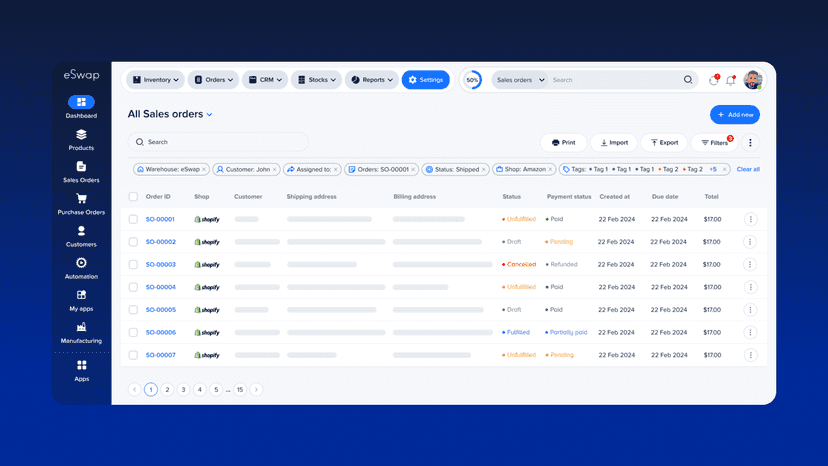
Task: Click the eSwap logo
Action: click(x=81, y=75)
